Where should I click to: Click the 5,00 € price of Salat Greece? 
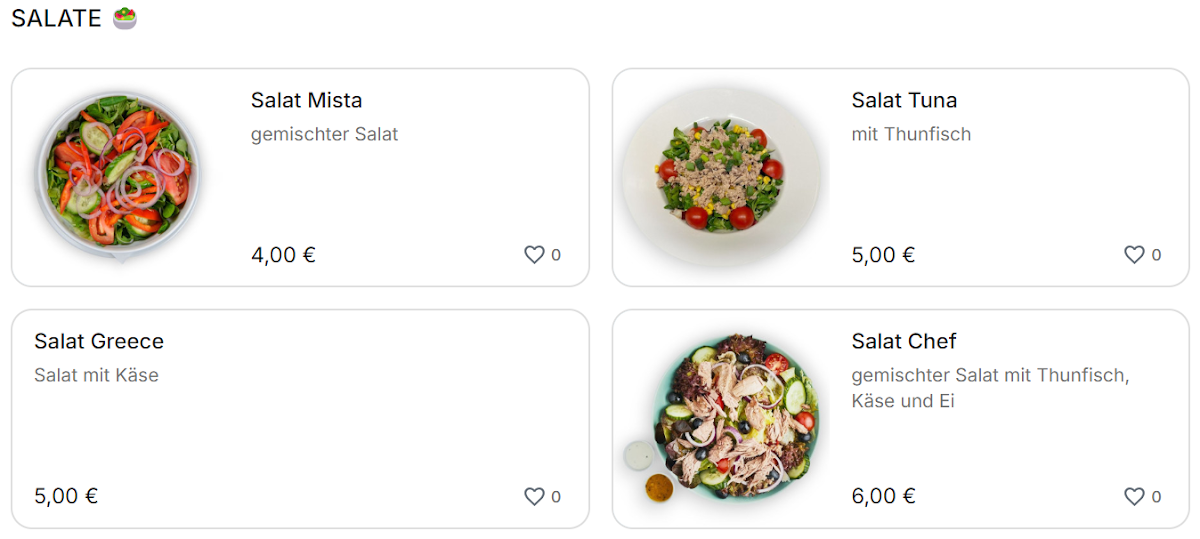click(66, 496)
